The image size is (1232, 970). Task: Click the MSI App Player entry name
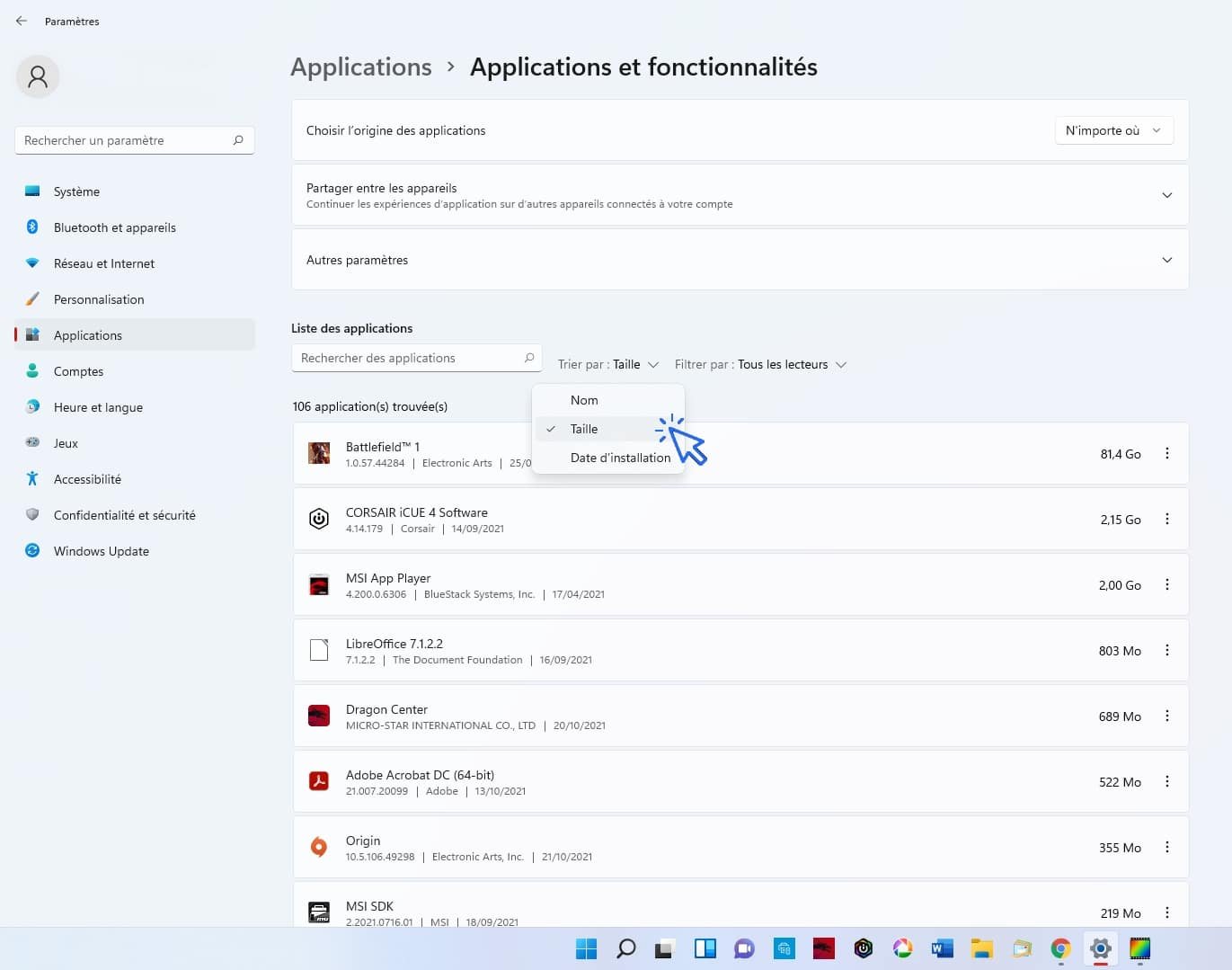coord(388,578)
